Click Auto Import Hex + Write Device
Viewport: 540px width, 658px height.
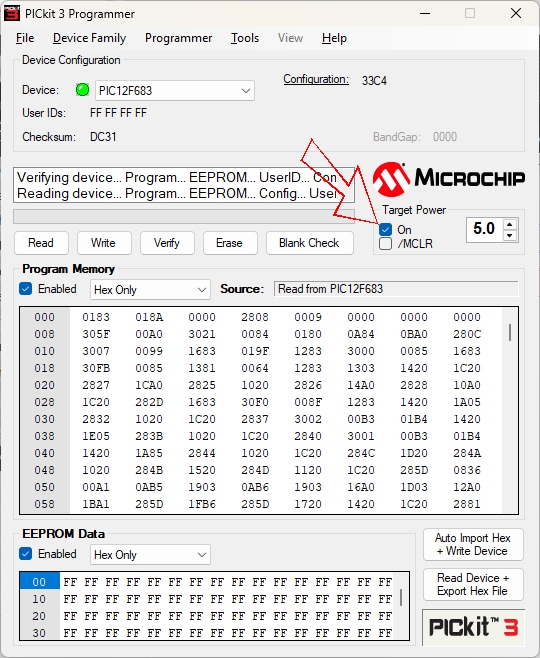tap(473, 544)
